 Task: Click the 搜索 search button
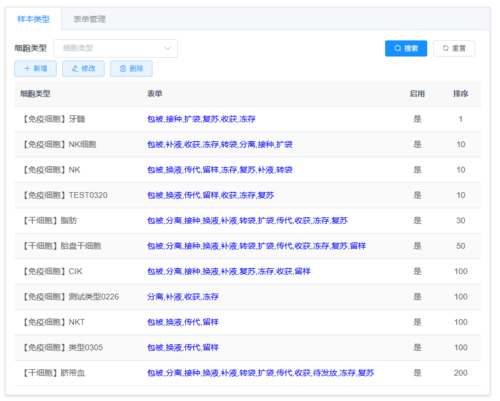[x=406, y=48]
